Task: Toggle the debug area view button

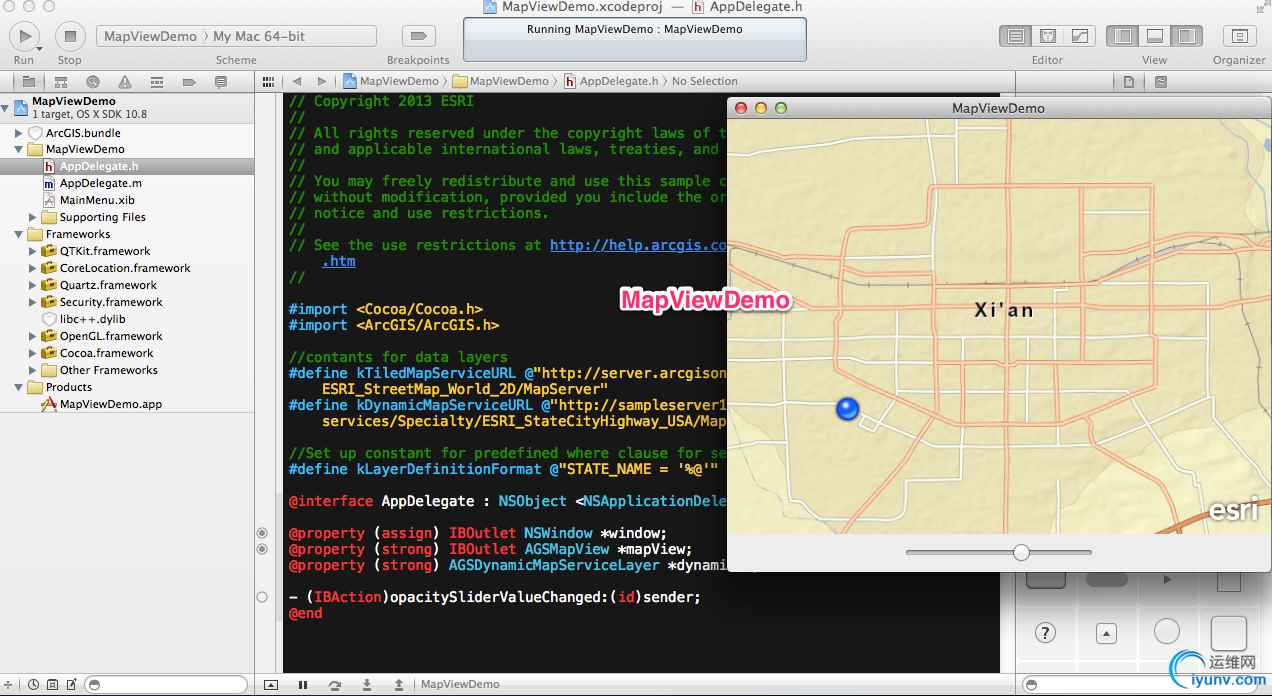Action: 1154,36
